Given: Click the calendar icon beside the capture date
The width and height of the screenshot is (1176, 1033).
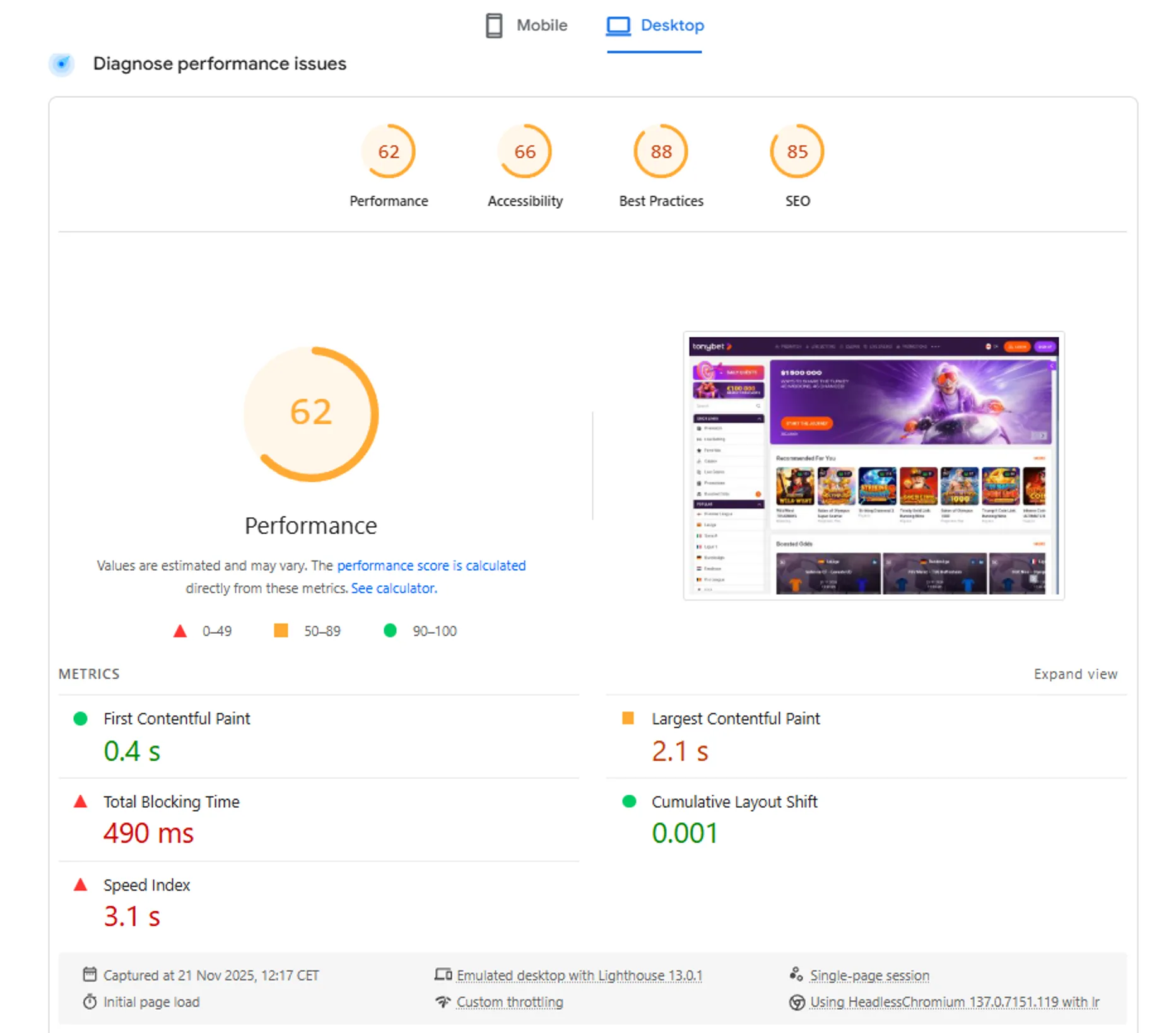Looking at the screenshot, I should click(x=90, y=974).
